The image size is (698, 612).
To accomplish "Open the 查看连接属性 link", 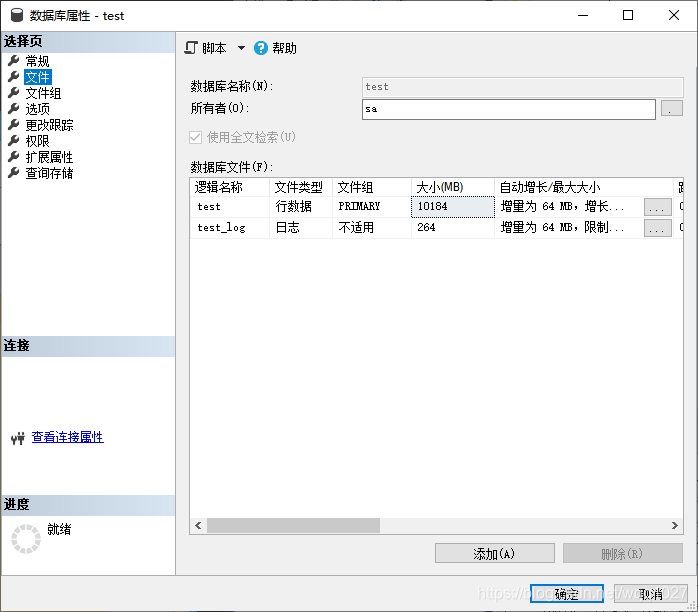I will (68, 437).
